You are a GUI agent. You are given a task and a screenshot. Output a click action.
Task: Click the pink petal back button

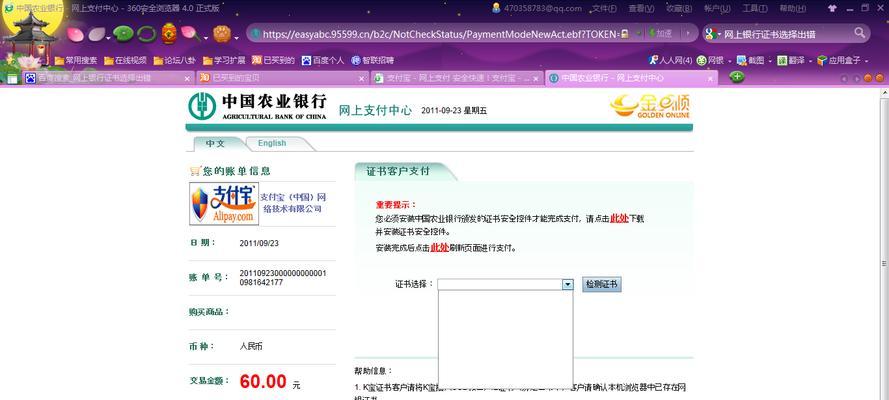coord(75,34)
